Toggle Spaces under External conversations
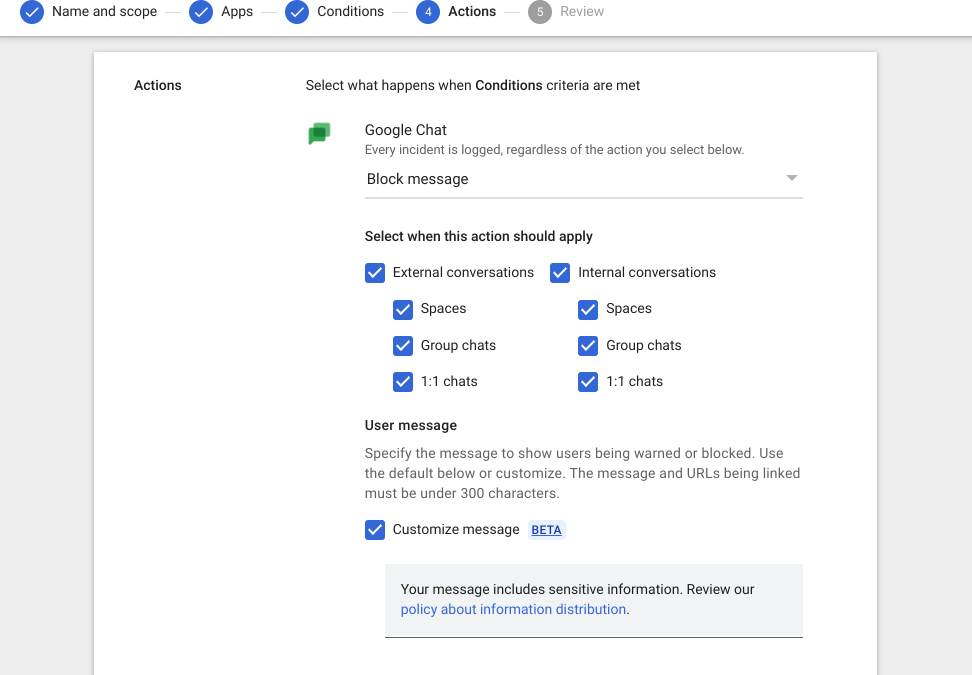Viewport: 972px width, 675px height. 403,309
